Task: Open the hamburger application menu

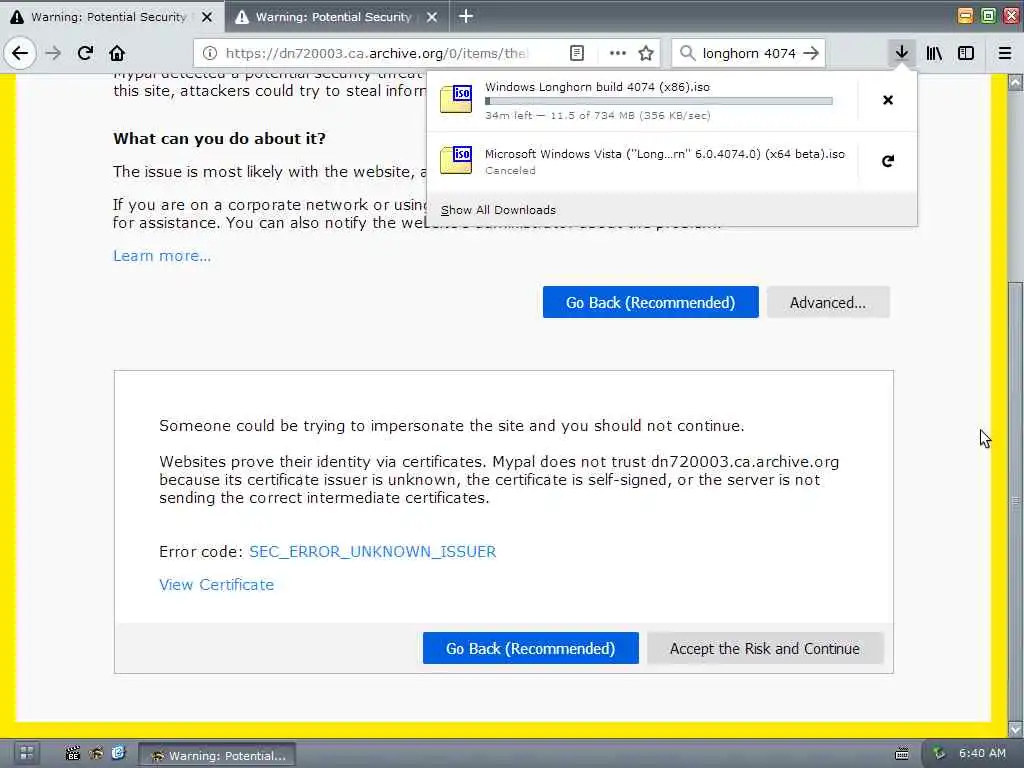Action: pos(1005,53)
